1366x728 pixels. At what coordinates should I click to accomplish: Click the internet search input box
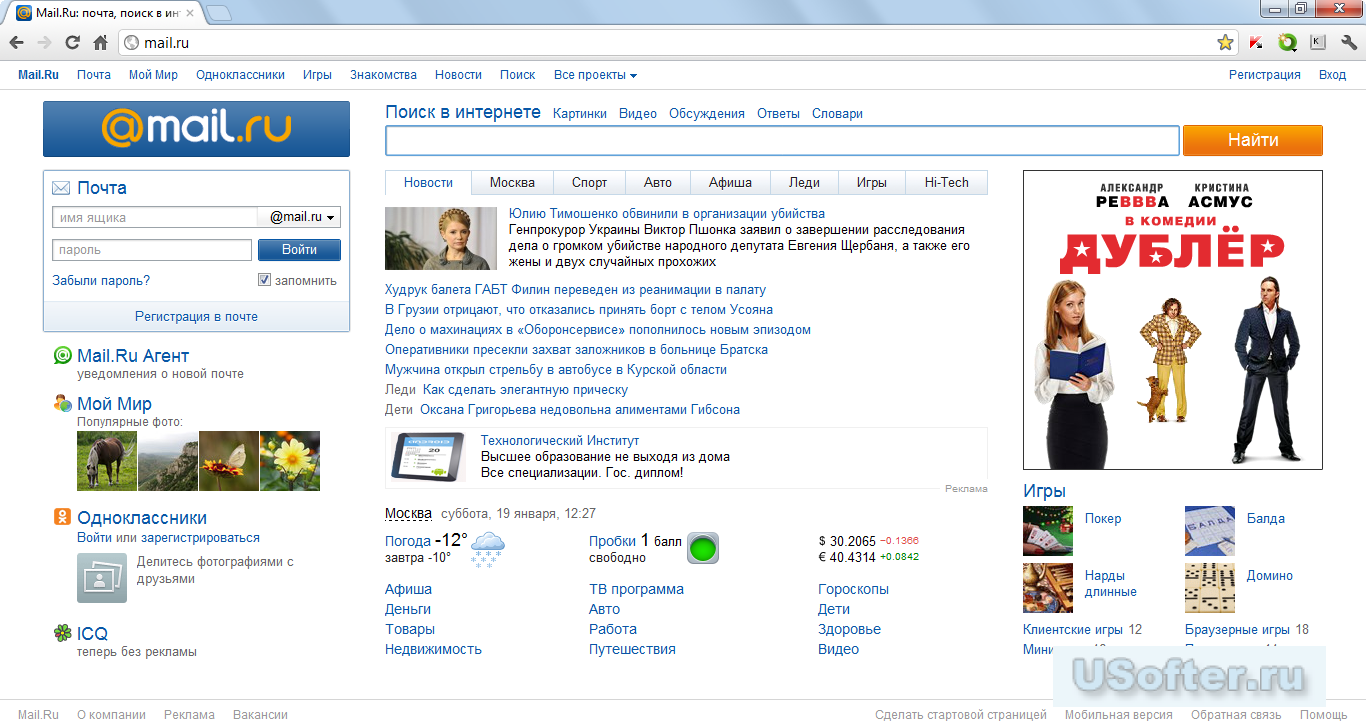(x=782, y=140)
